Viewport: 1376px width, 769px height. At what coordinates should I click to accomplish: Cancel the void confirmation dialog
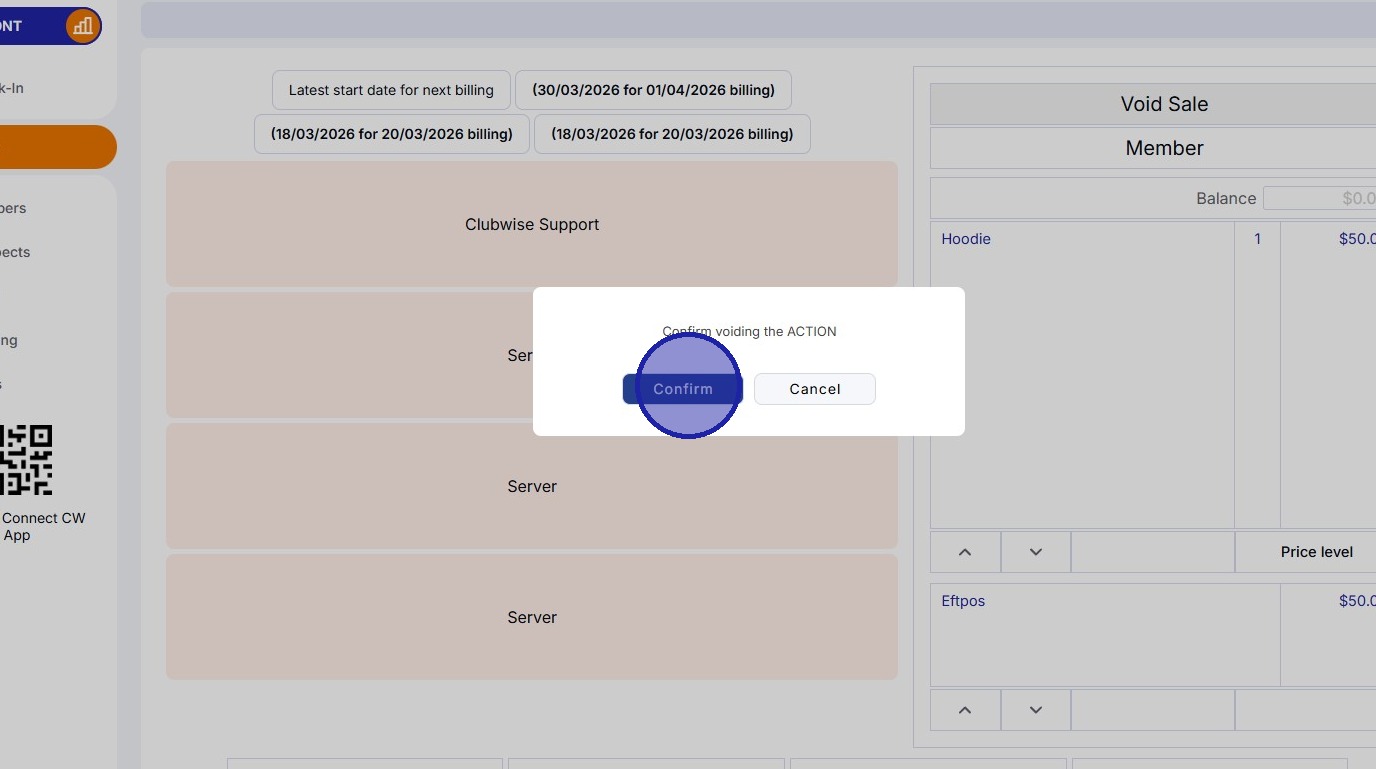coord(815,389)
